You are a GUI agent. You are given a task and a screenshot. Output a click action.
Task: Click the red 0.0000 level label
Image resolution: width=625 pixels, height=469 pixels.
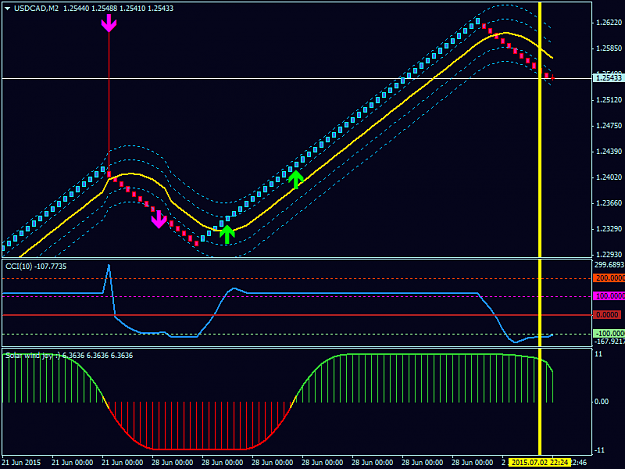pyautogui.click(x=607, y=315)
